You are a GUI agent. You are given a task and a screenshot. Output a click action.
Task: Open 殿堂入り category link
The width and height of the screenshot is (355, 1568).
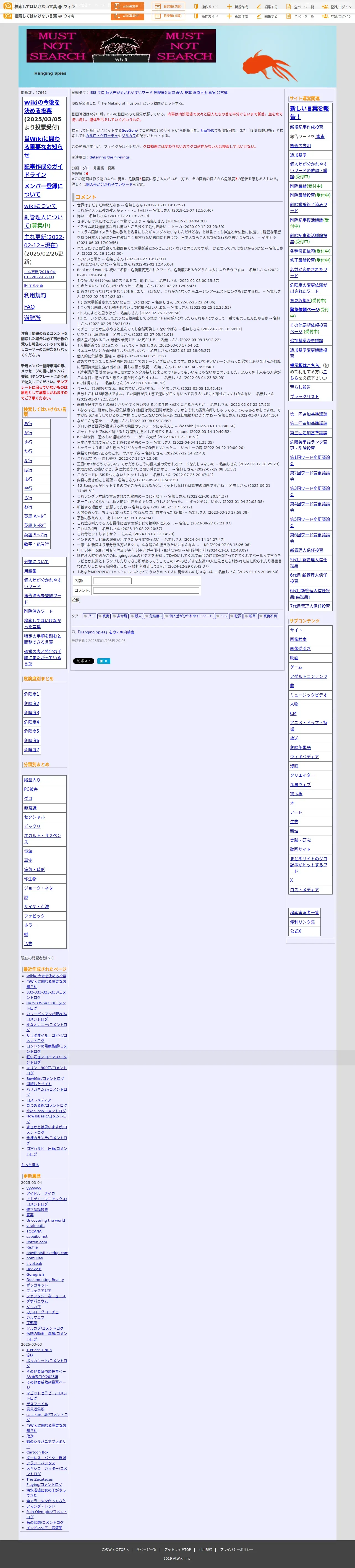click(32, 780)
